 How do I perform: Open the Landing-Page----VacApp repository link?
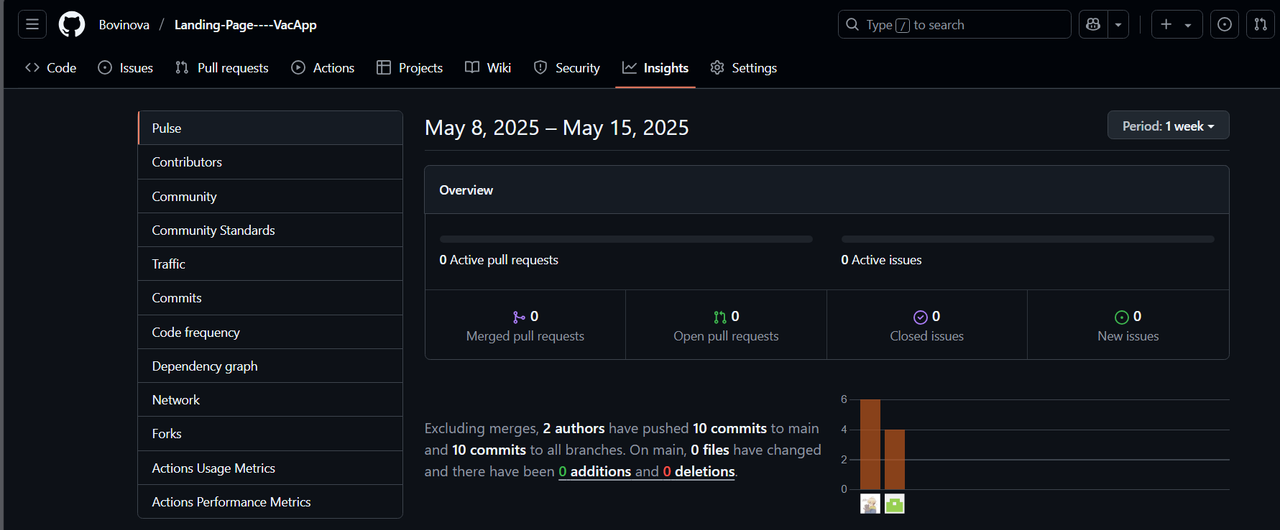pyautogui.click(x=245, y=25)
